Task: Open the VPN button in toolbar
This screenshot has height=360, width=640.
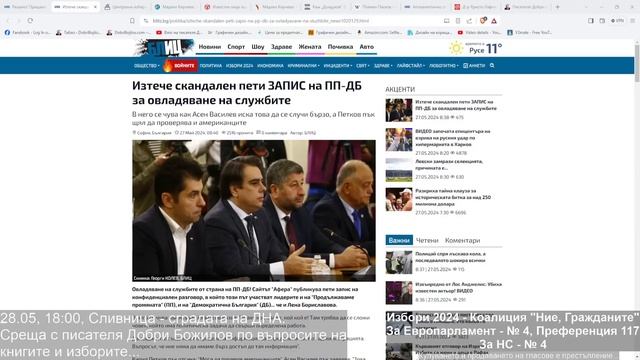Action: point(617,21)
